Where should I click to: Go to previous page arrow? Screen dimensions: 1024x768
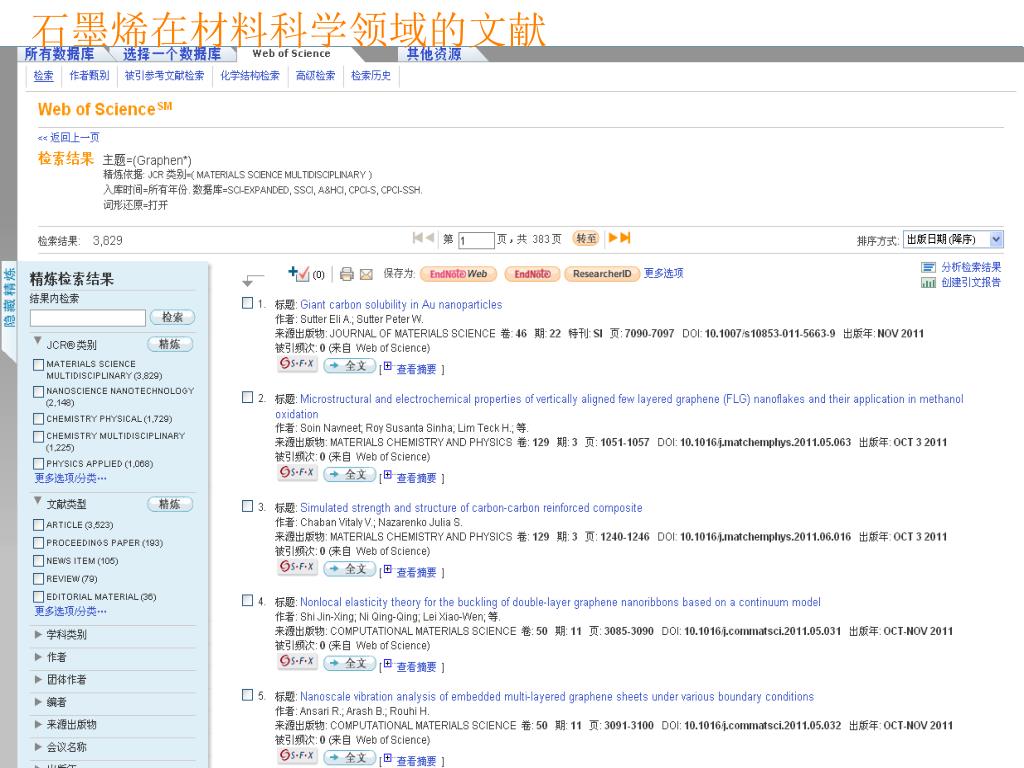tap(430, 238)
